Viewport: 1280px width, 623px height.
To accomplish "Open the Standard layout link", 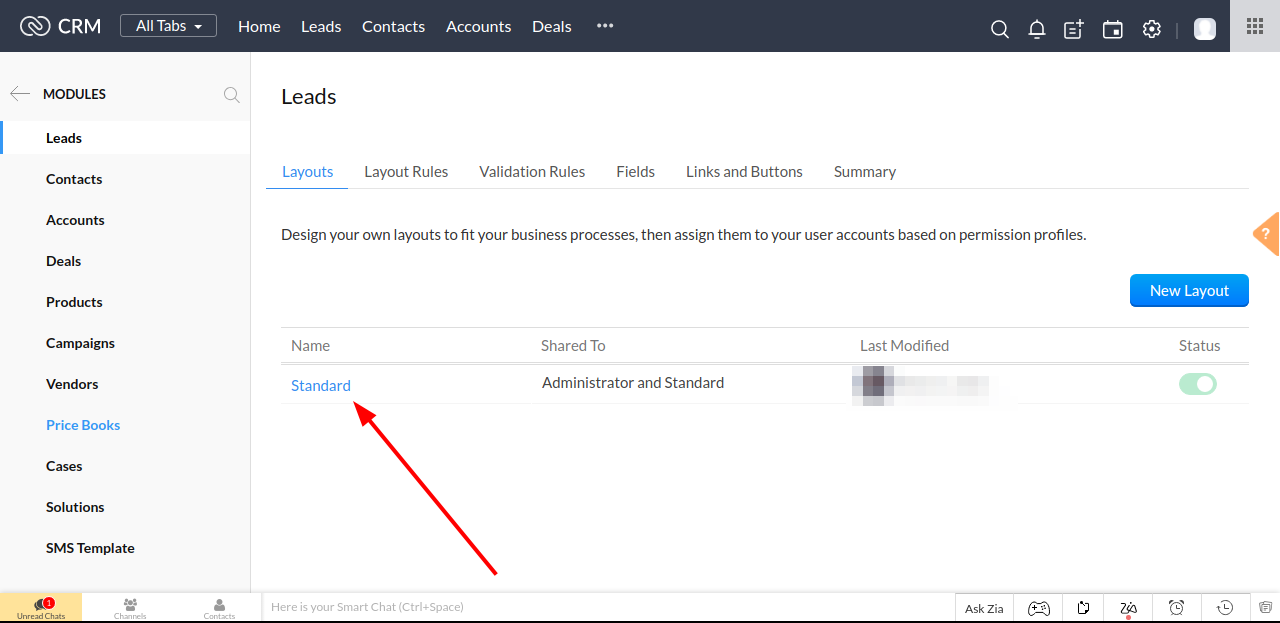I will tap(321, 386).
